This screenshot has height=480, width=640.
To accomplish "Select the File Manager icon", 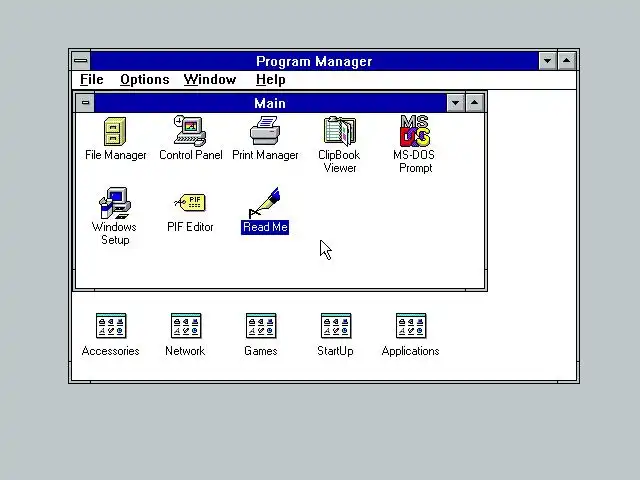I will (115, 131).
